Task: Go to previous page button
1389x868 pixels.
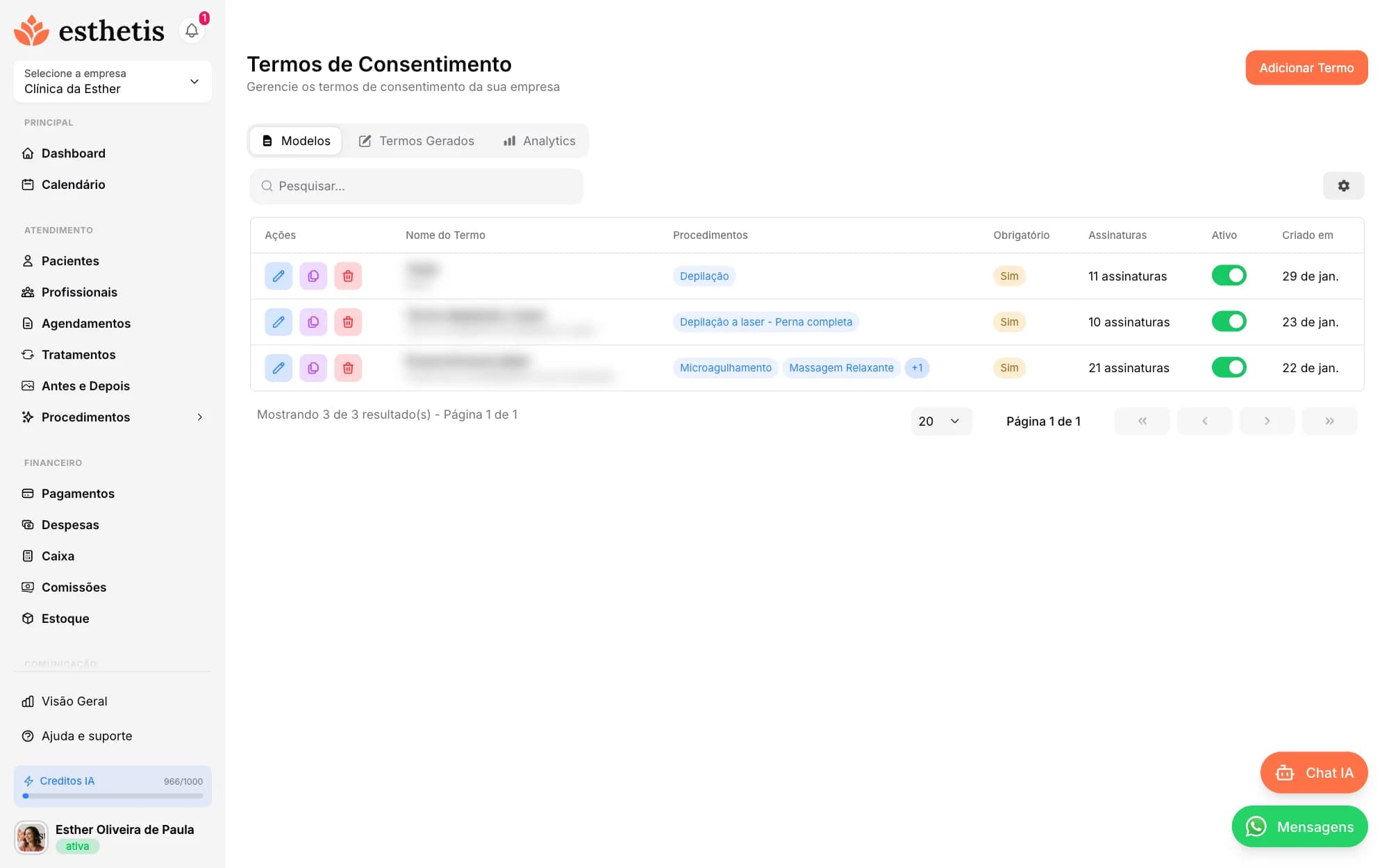Action: [x=1204, y=422]
